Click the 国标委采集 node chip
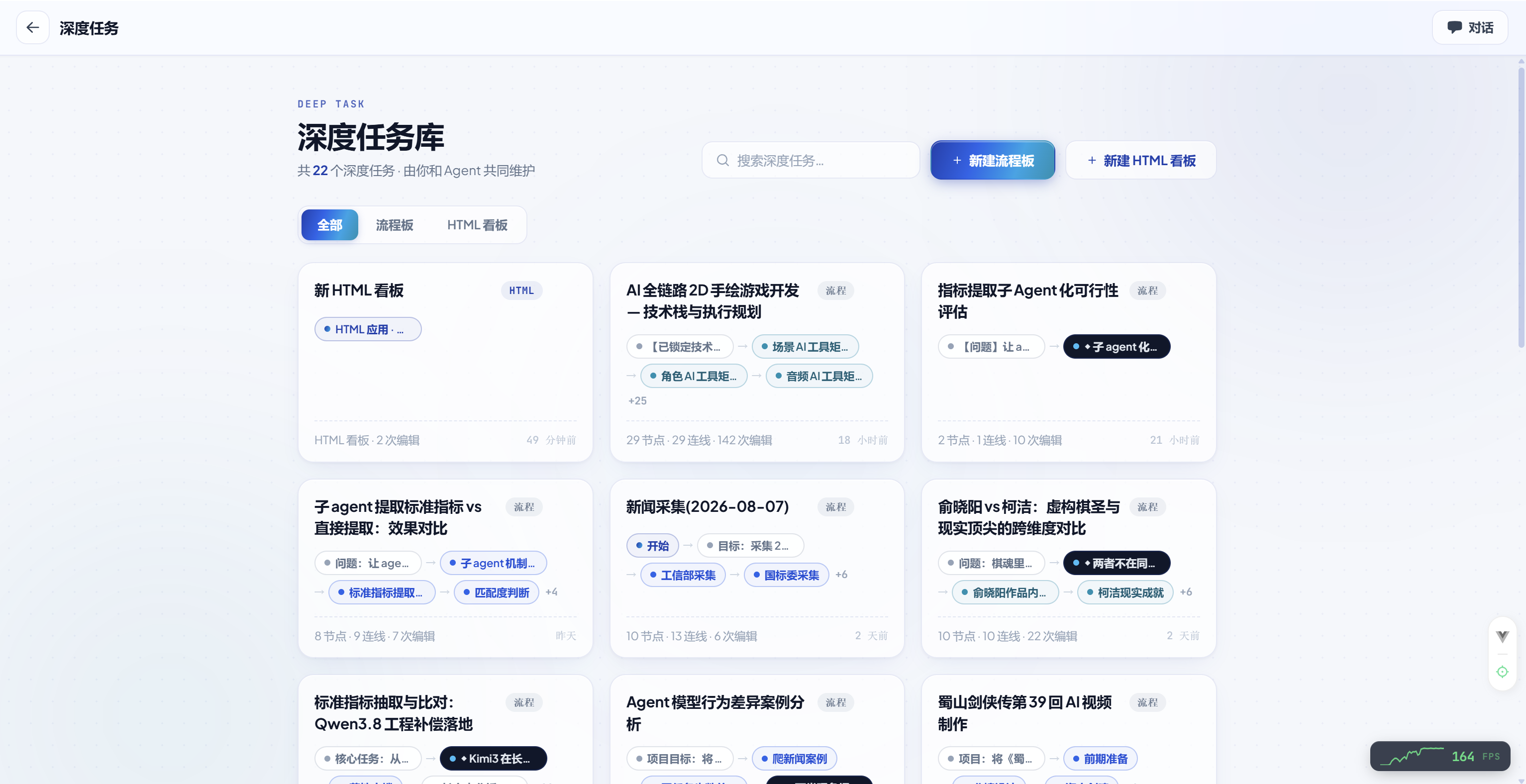The width and height of the screenshot is (1526, 784). tap(786, 575)
